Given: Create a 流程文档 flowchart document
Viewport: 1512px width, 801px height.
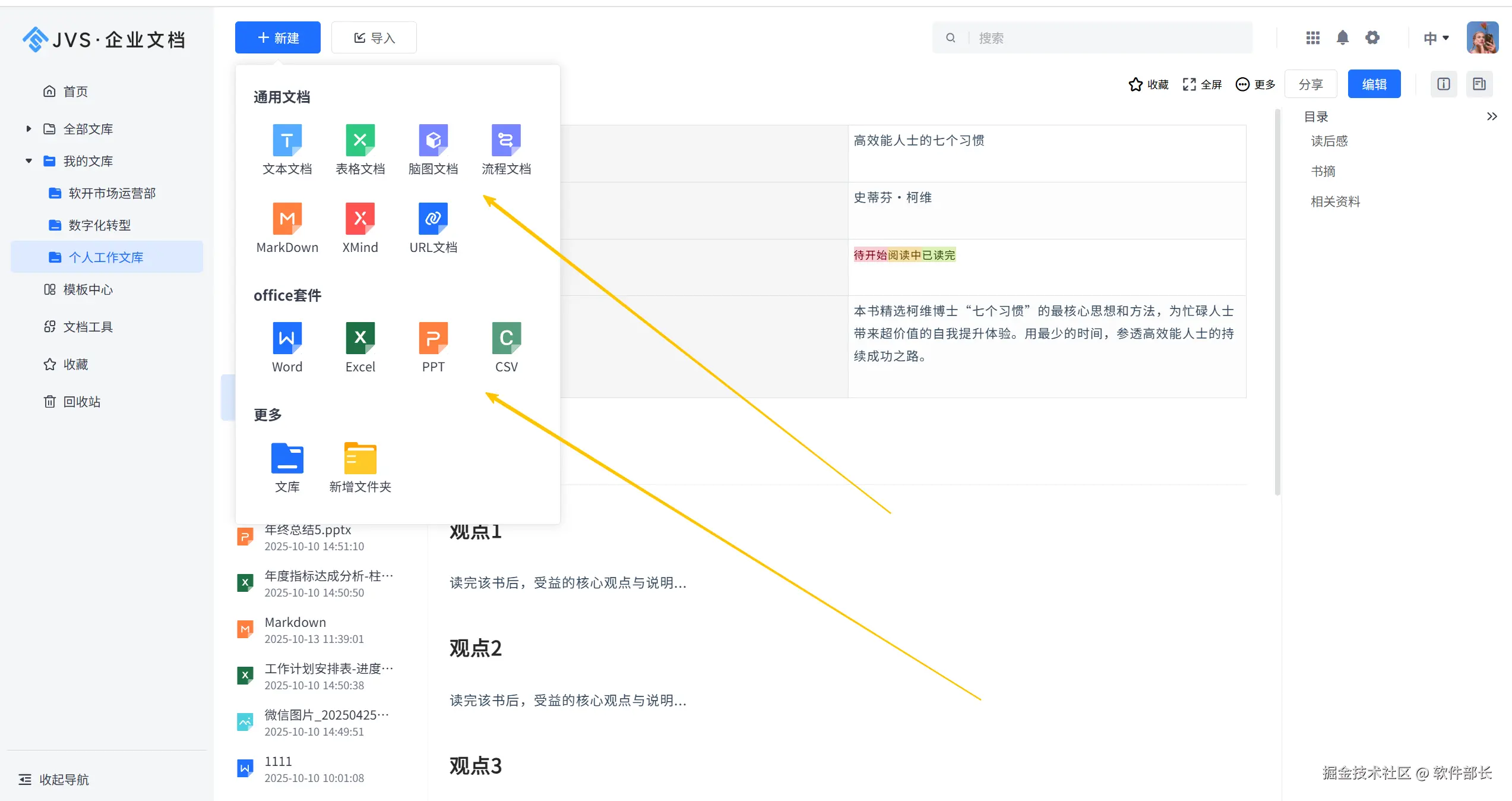Looking at the screenshot, I should pos(506,140).
